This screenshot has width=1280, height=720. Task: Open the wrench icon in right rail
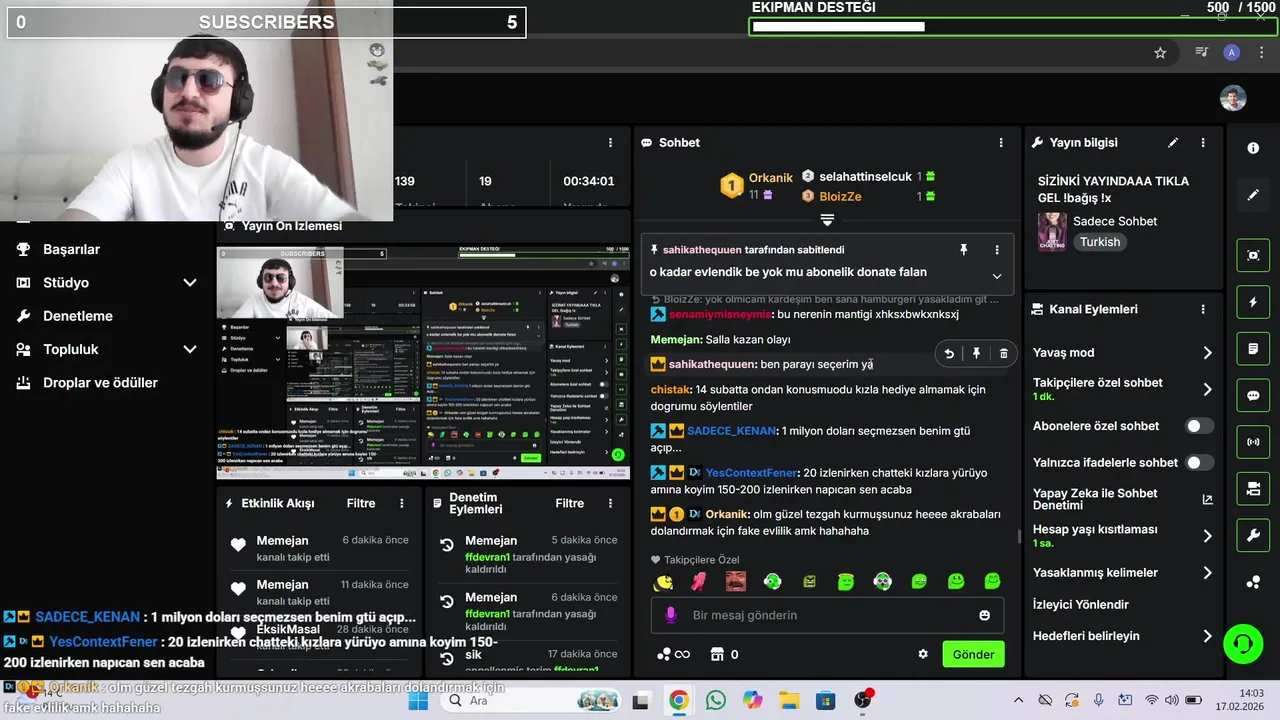point(1253,535)
